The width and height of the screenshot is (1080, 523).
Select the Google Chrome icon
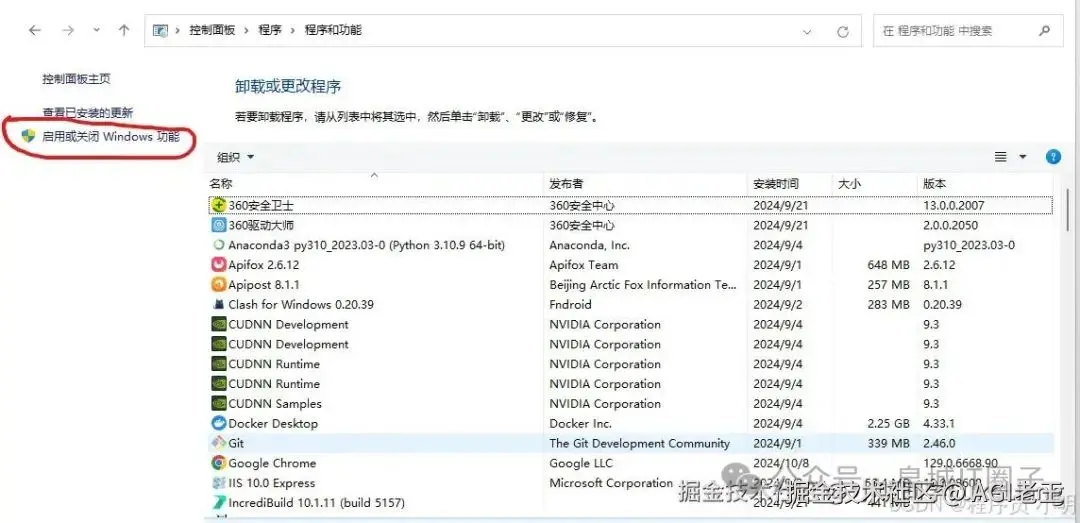[x=218, y=463]
